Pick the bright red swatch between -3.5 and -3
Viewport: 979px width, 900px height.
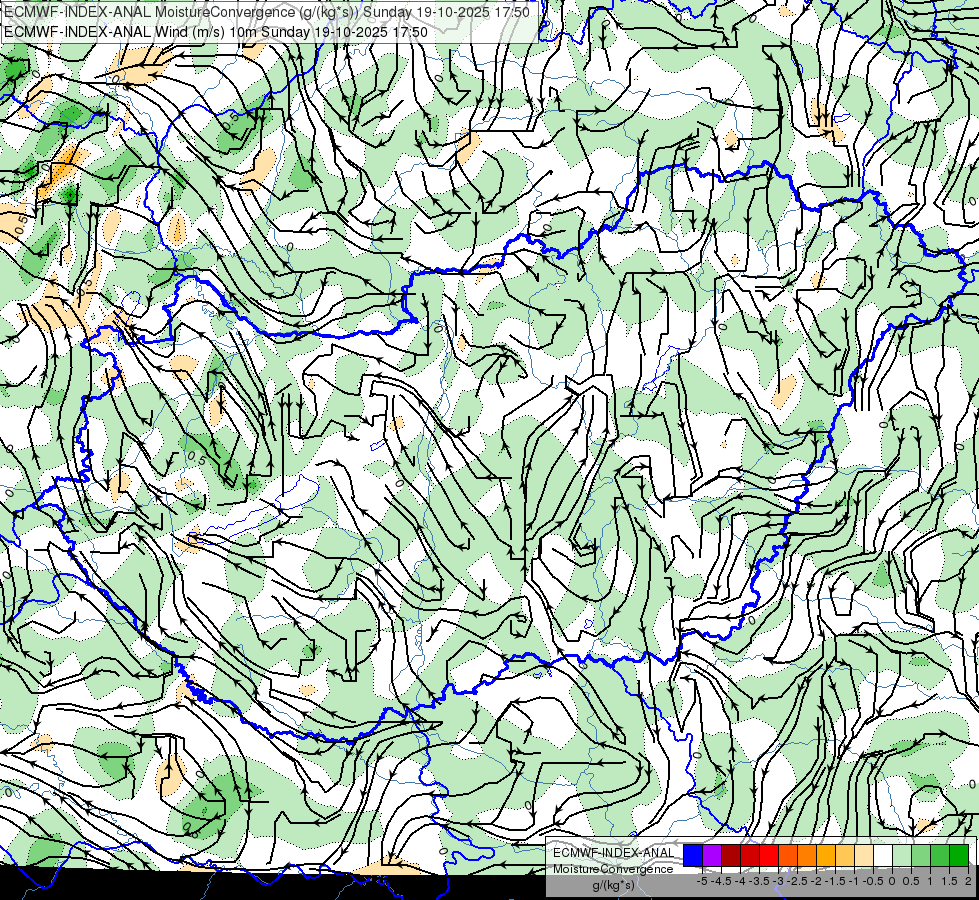(769, 856)
